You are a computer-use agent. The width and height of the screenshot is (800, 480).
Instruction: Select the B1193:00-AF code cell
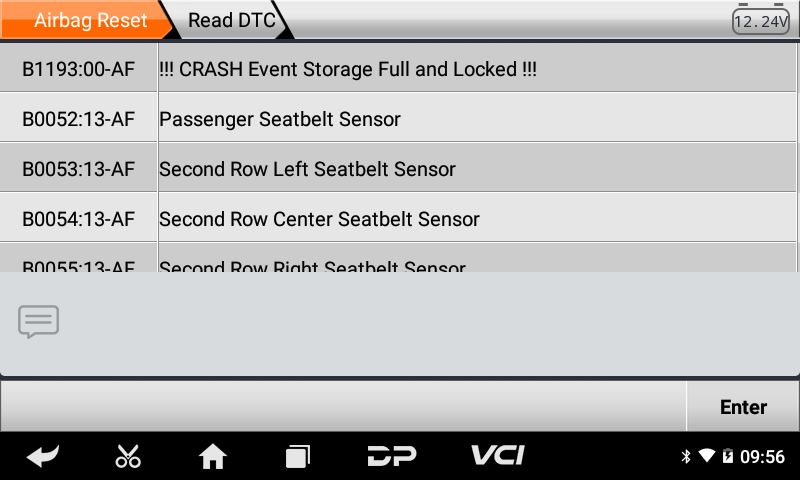click(79, 70)
